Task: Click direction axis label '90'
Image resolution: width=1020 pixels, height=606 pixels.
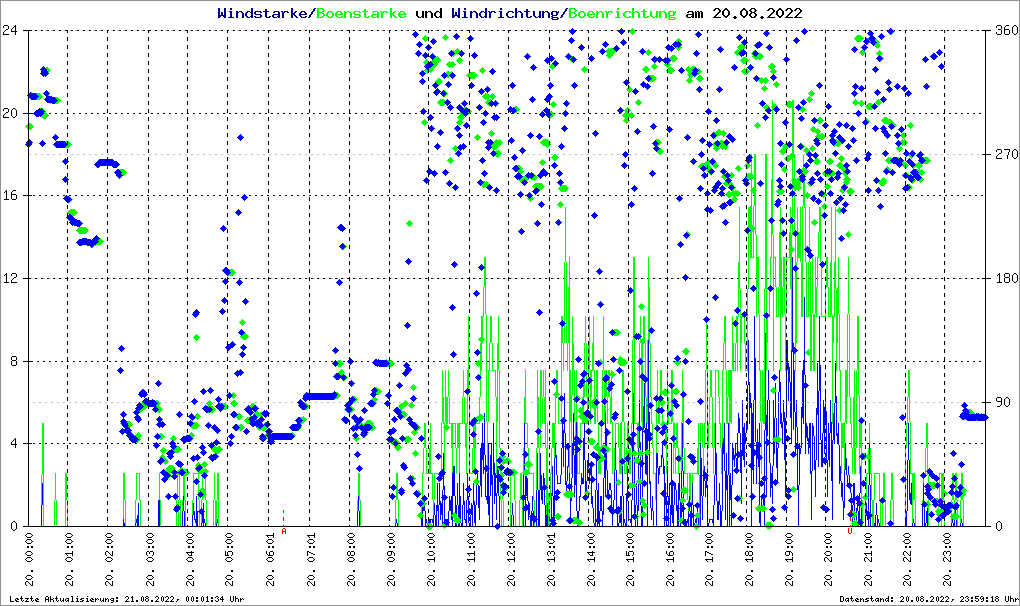Action: tap(1002, 402)
